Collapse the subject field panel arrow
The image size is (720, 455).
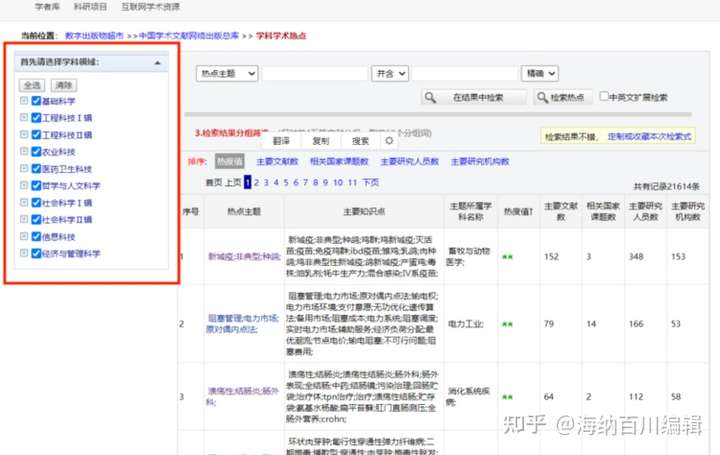pos(157,63)
